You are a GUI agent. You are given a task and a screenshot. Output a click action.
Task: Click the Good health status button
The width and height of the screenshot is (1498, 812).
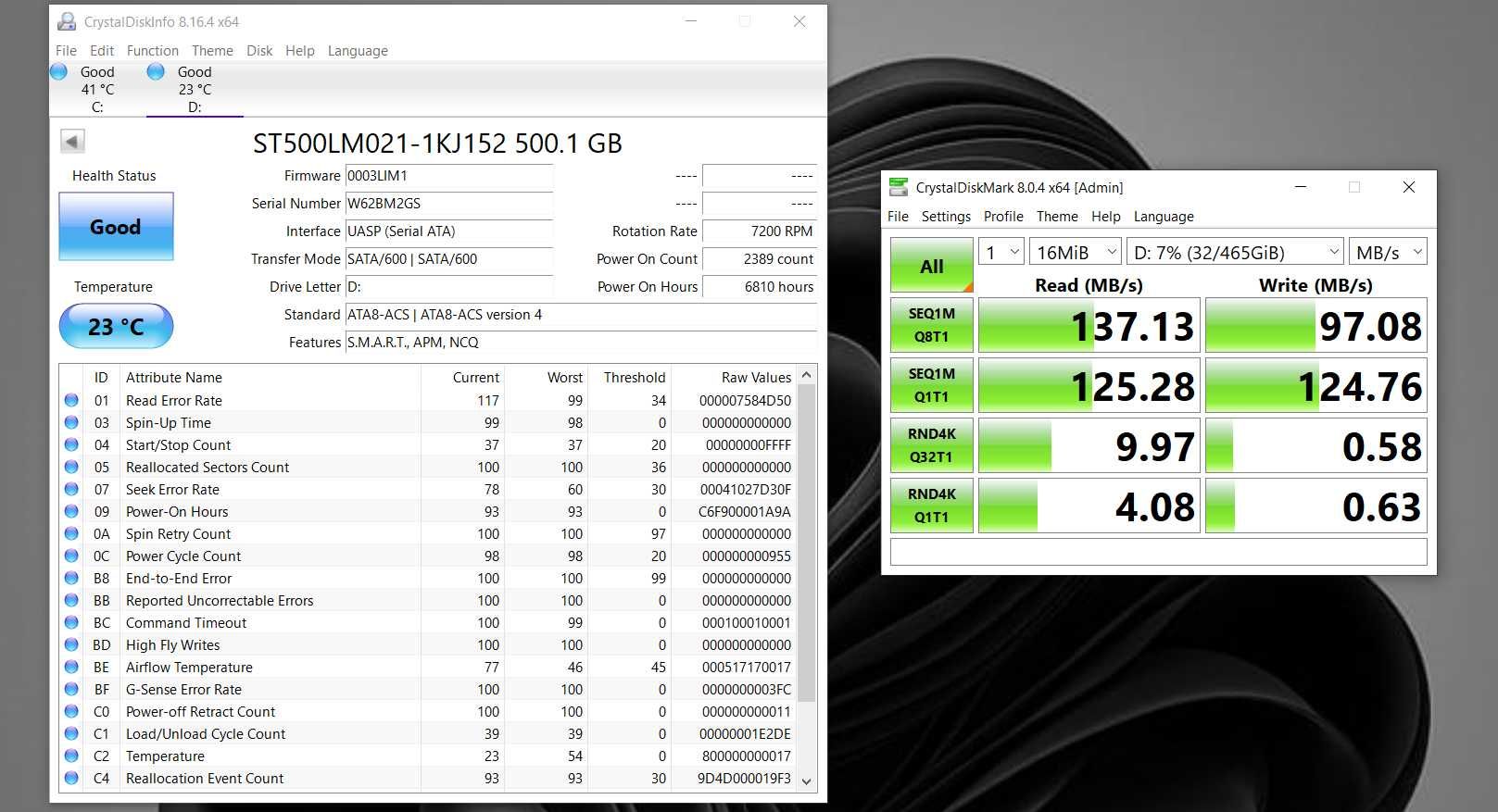(x=116, y=227)
